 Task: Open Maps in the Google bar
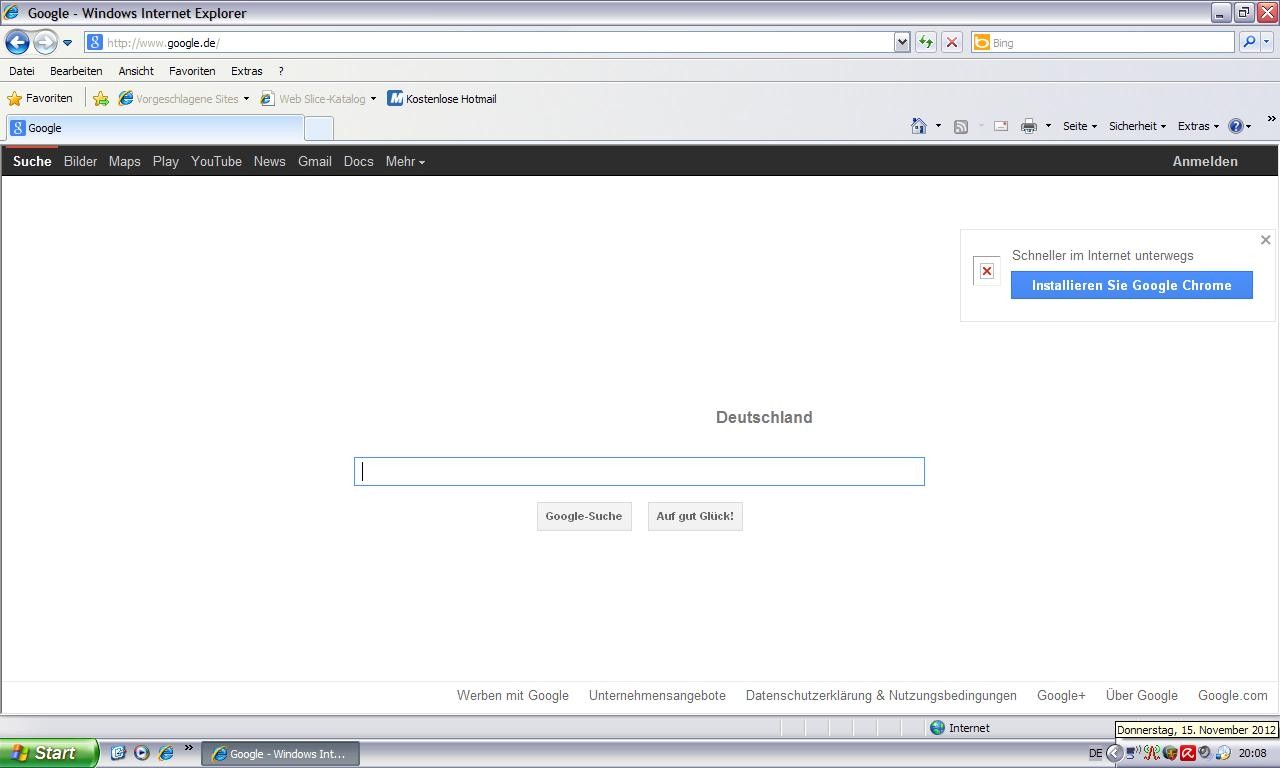click(124, 161)
